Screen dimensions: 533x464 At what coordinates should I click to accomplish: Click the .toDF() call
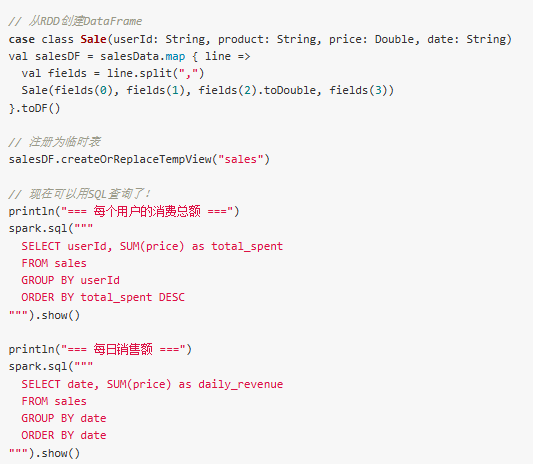[x=38, y=108]
